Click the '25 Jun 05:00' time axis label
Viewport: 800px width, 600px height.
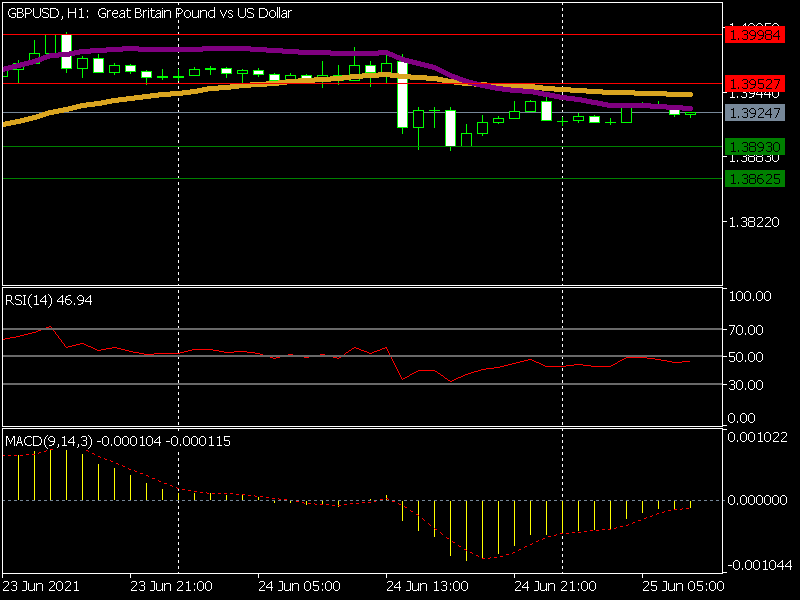click(x=683, y=586)
